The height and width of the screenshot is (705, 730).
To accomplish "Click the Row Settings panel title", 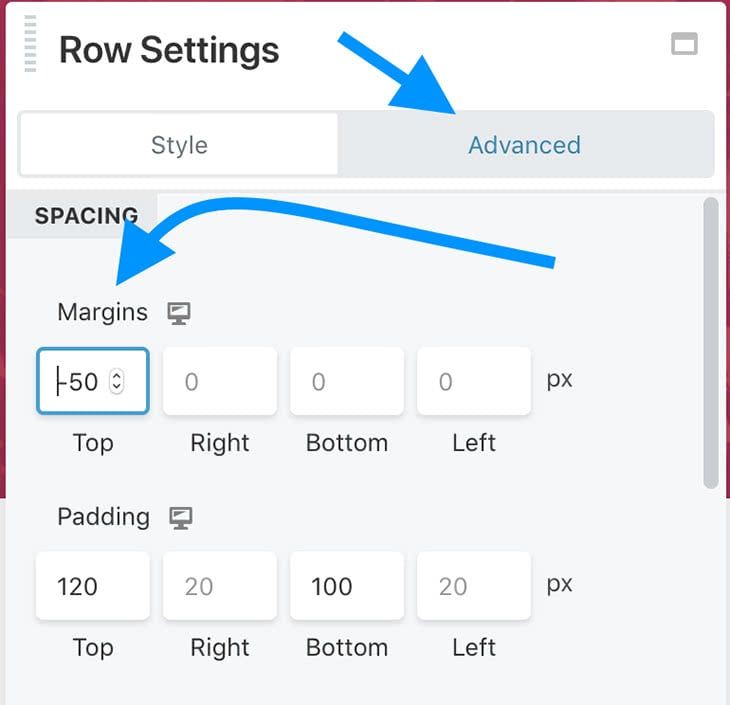I will 169,50.
